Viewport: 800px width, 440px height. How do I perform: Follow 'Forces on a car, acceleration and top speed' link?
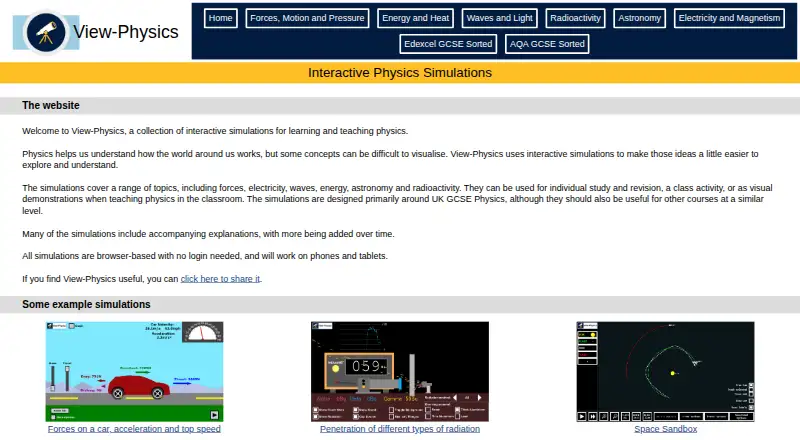134,429
